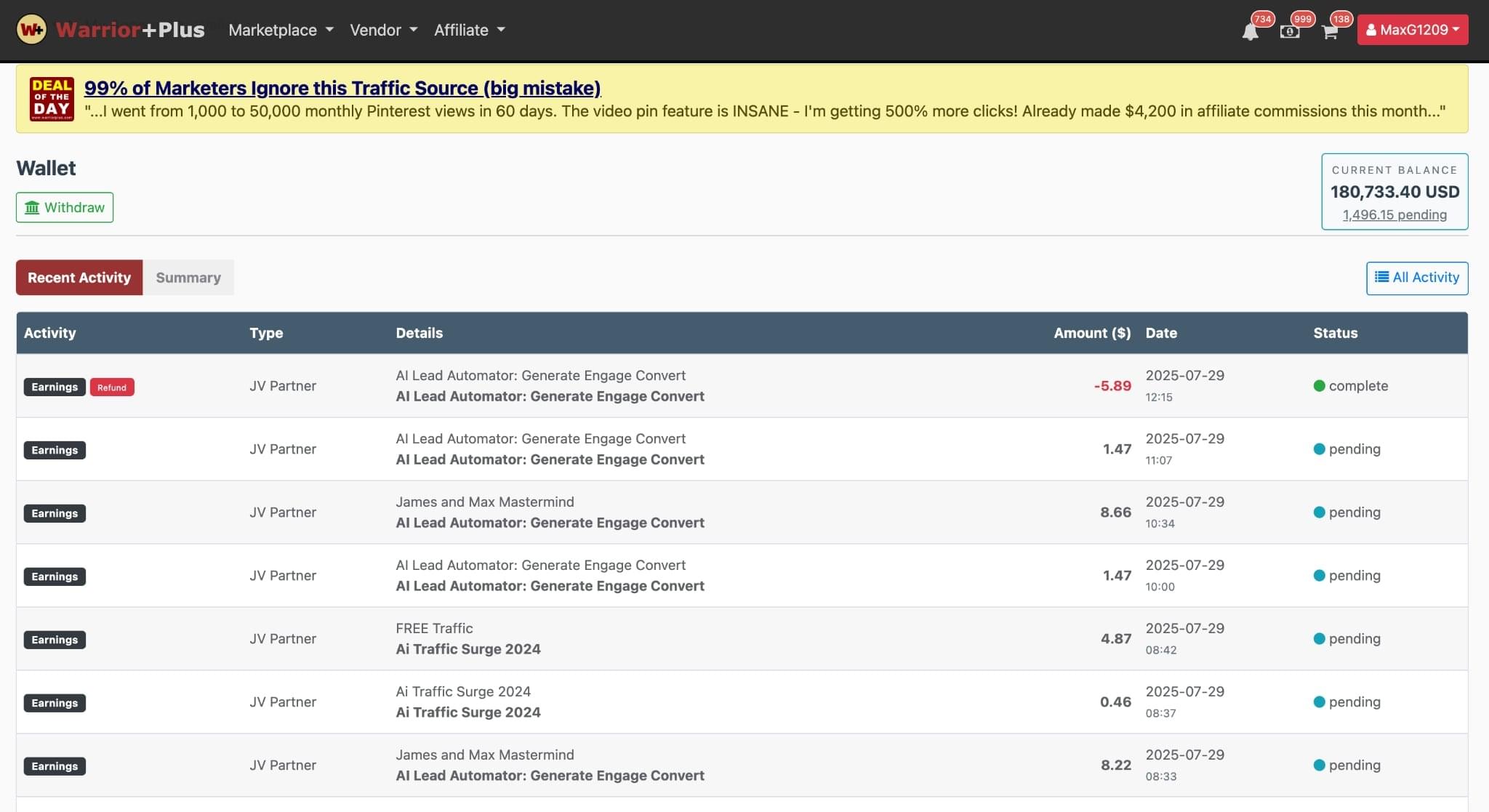Click James and Max Mastermind in 10:34 row

[485, 502]
